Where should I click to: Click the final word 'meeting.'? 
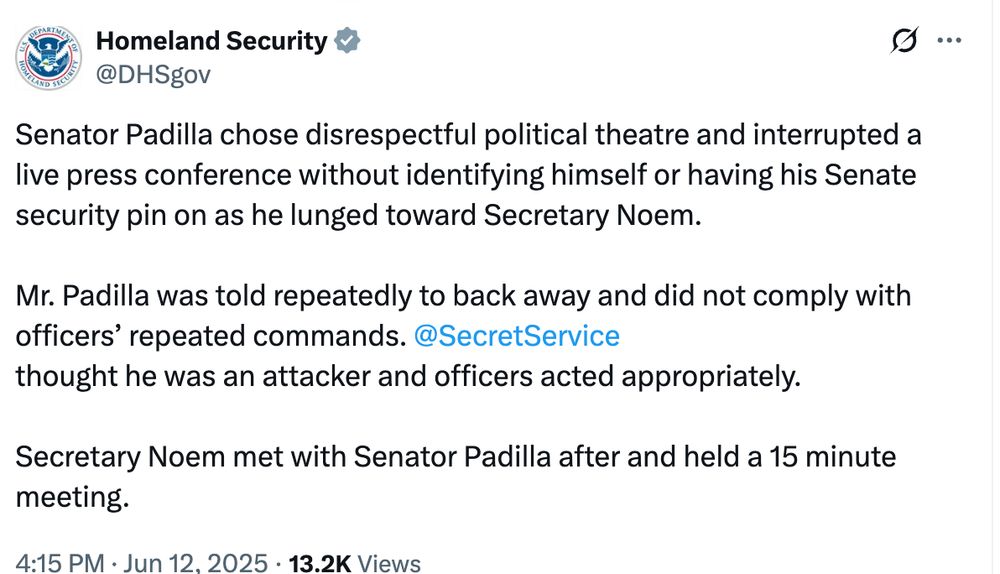(72, 497)
